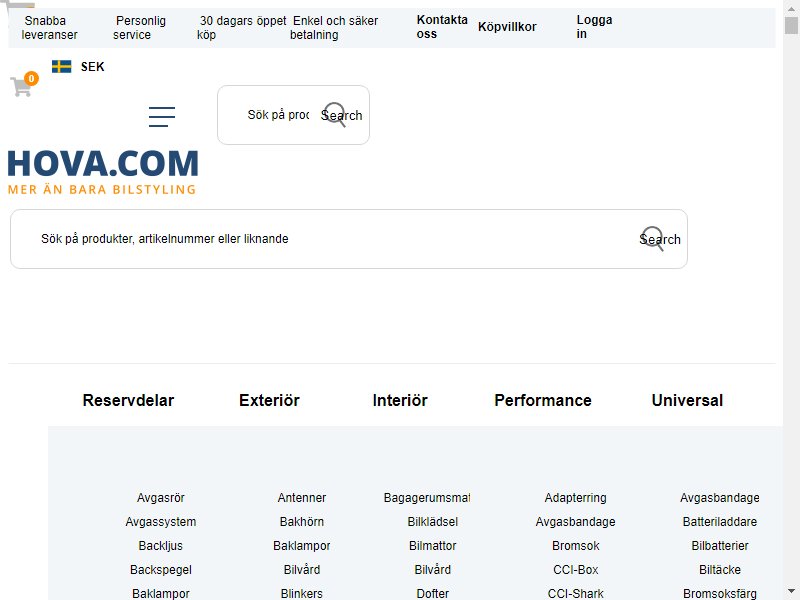Open the Batteriladdare category

720,521
